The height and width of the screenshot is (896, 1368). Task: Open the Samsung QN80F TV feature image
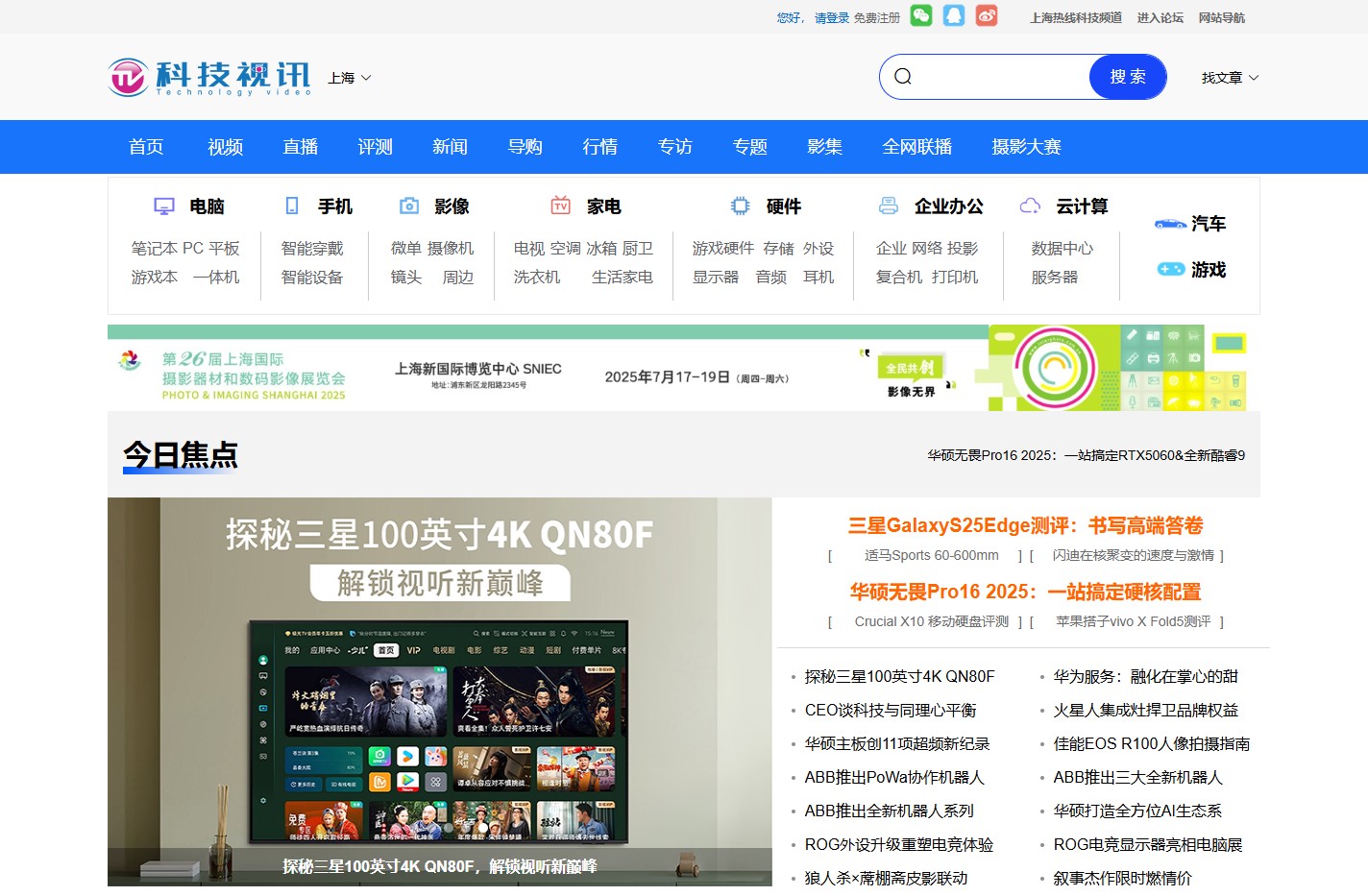pyautogui.click(x=439, y=691)
